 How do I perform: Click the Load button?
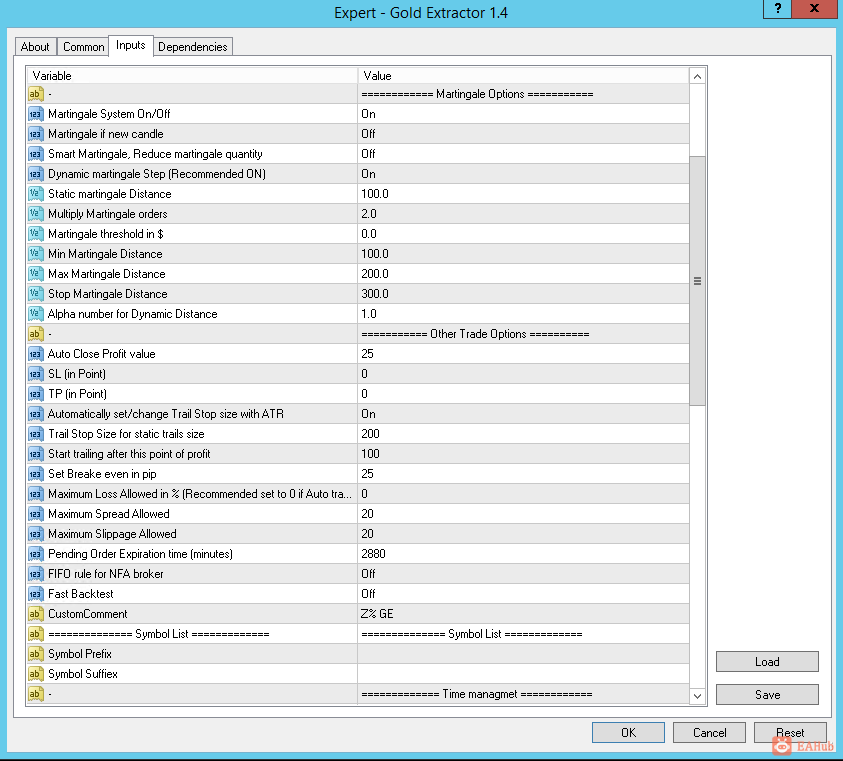pyautogui.click(x=767, y=662)
